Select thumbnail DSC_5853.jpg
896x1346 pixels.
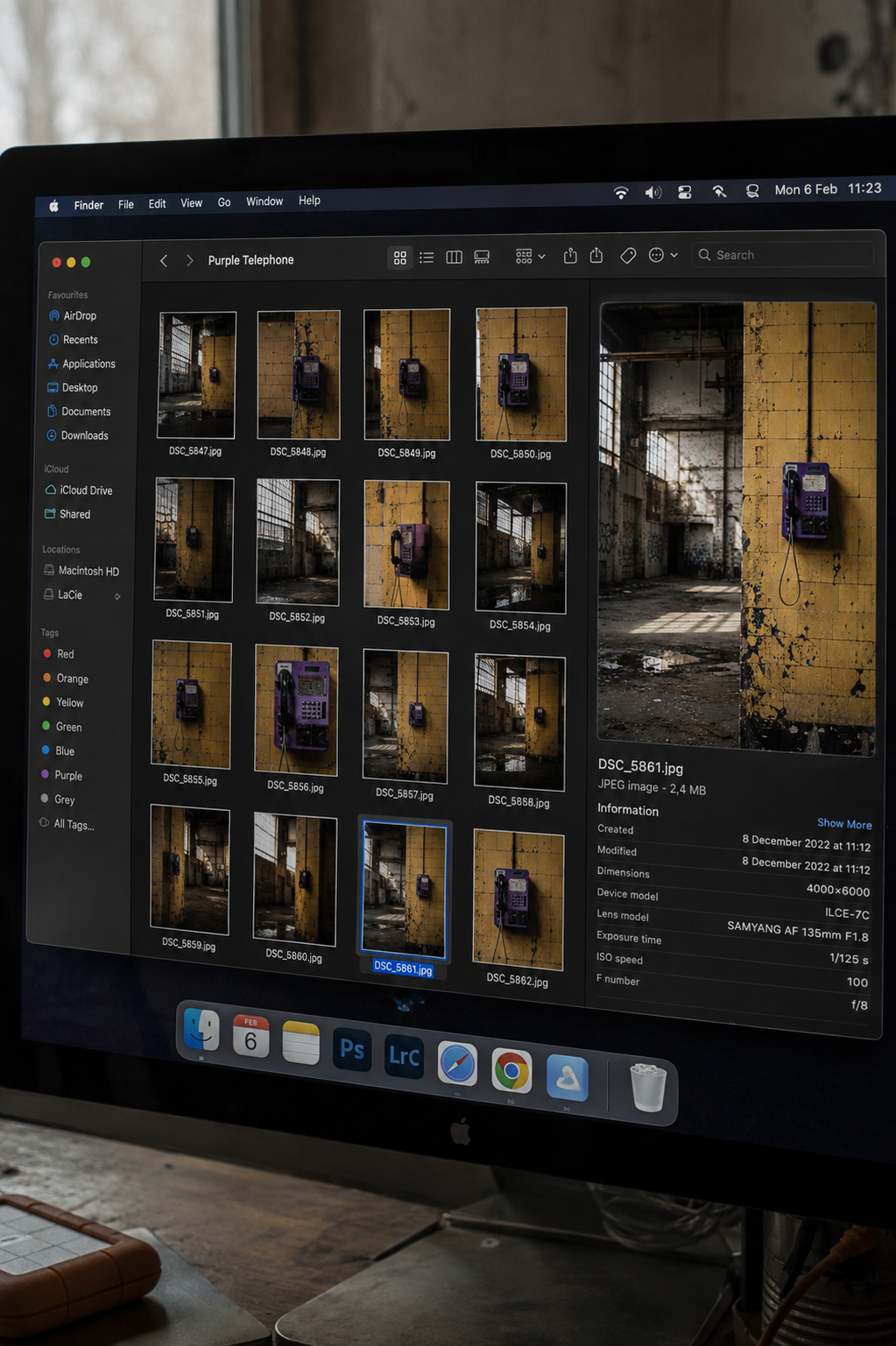406,546
